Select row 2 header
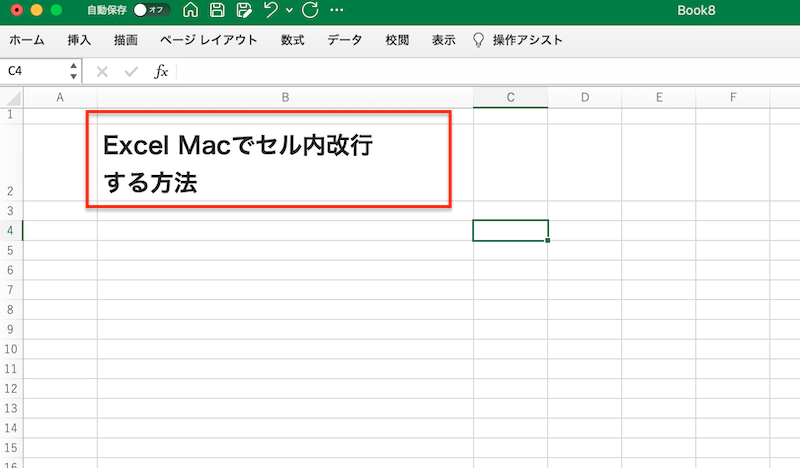800x468 pixels. tap(11, 162)
